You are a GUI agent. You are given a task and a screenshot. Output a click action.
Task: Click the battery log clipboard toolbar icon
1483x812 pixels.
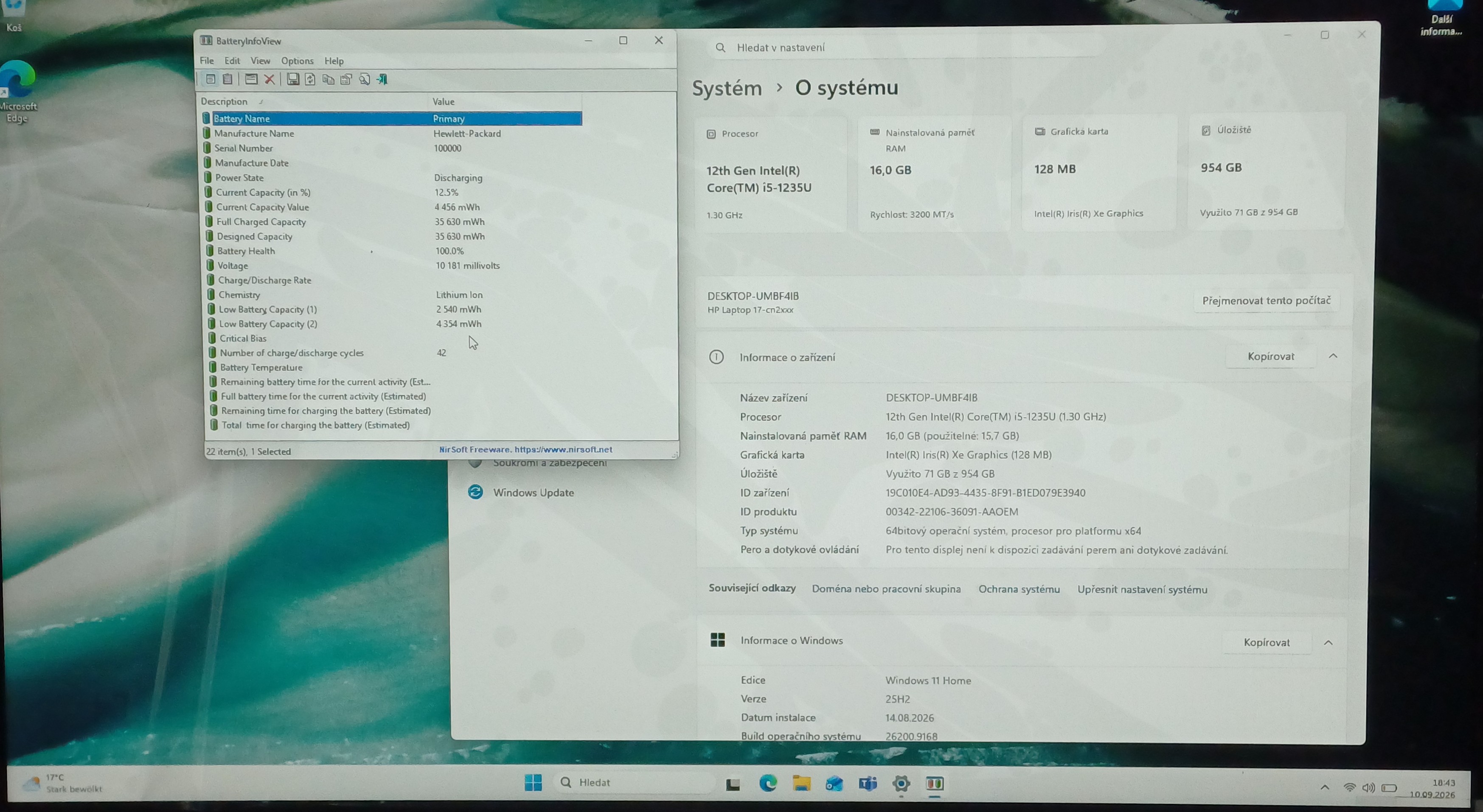(228, 79)
